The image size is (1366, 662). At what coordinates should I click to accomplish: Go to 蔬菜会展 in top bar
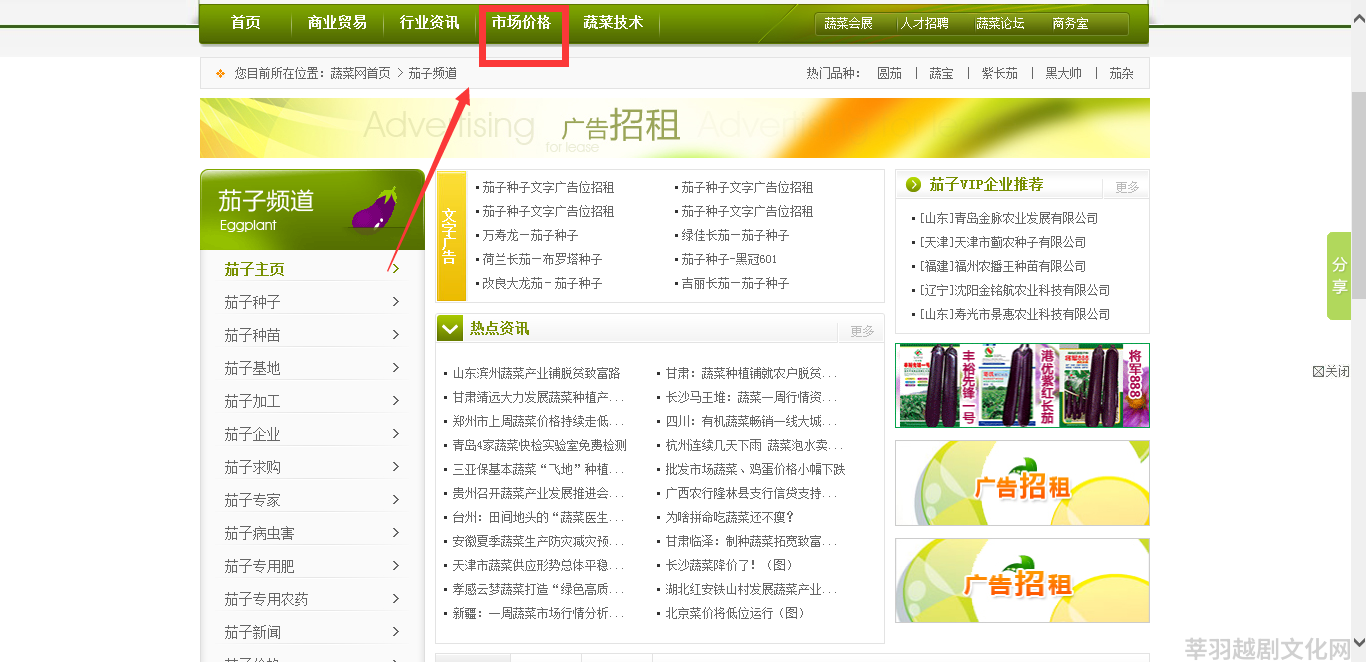coord(849,23)
